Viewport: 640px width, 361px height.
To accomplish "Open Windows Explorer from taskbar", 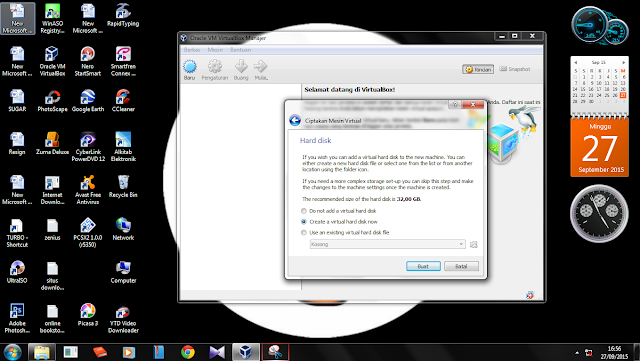I will click(x=42, y=352).
